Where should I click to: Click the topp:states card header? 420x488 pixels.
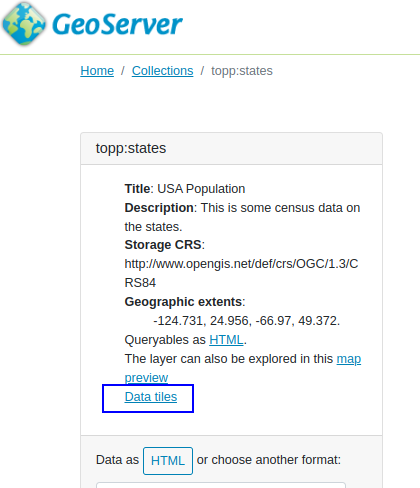coord(231,148)
